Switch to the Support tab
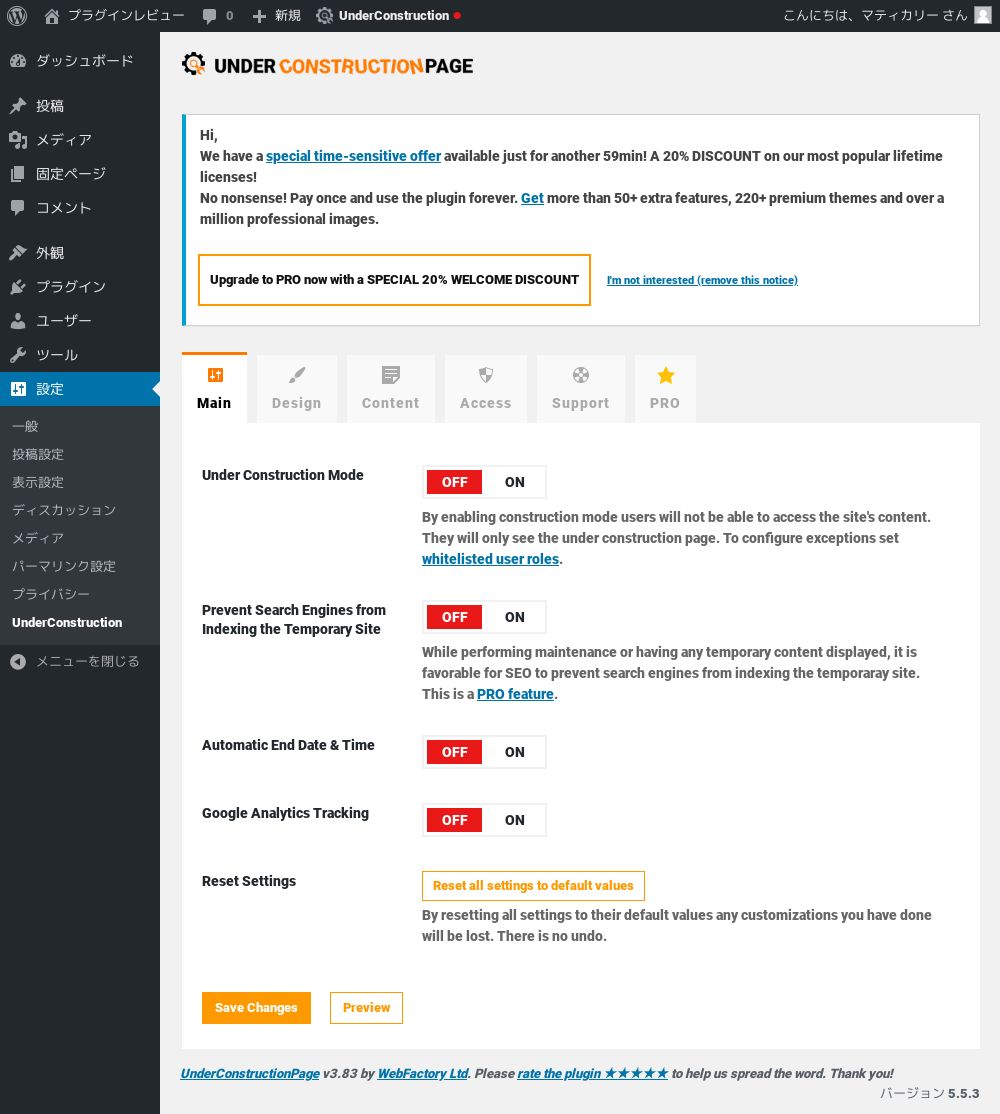Image resolution: width=1000 pixels, height=1114 pixels. click(581, 389)
